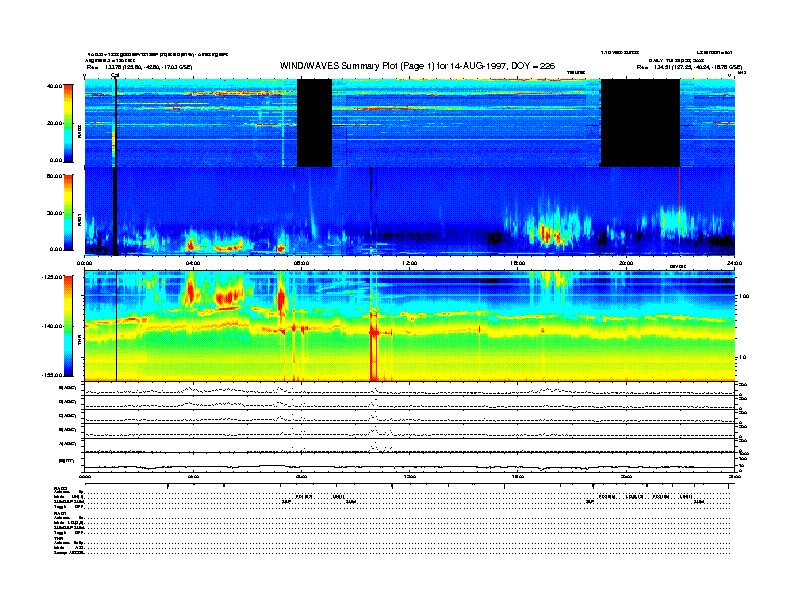Screen dimensions: 792x612
Task: Click 20:00 tick label under RAD1 spectrogram
Action: click(x=626, y=263)
